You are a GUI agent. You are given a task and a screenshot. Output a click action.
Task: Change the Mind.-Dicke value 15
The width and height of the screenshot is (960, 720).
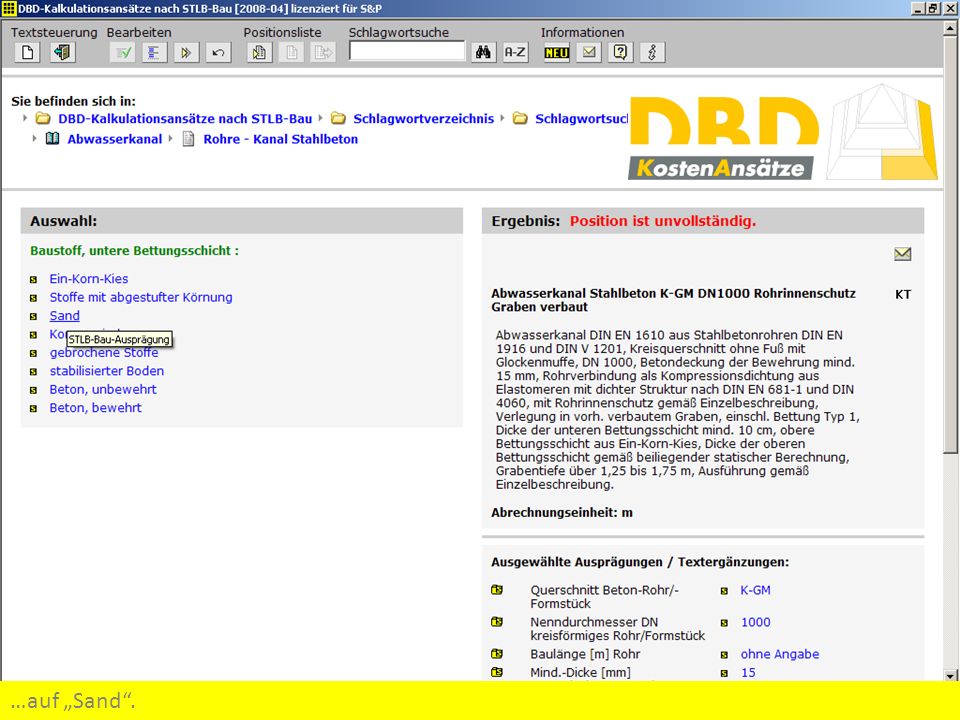748,672
